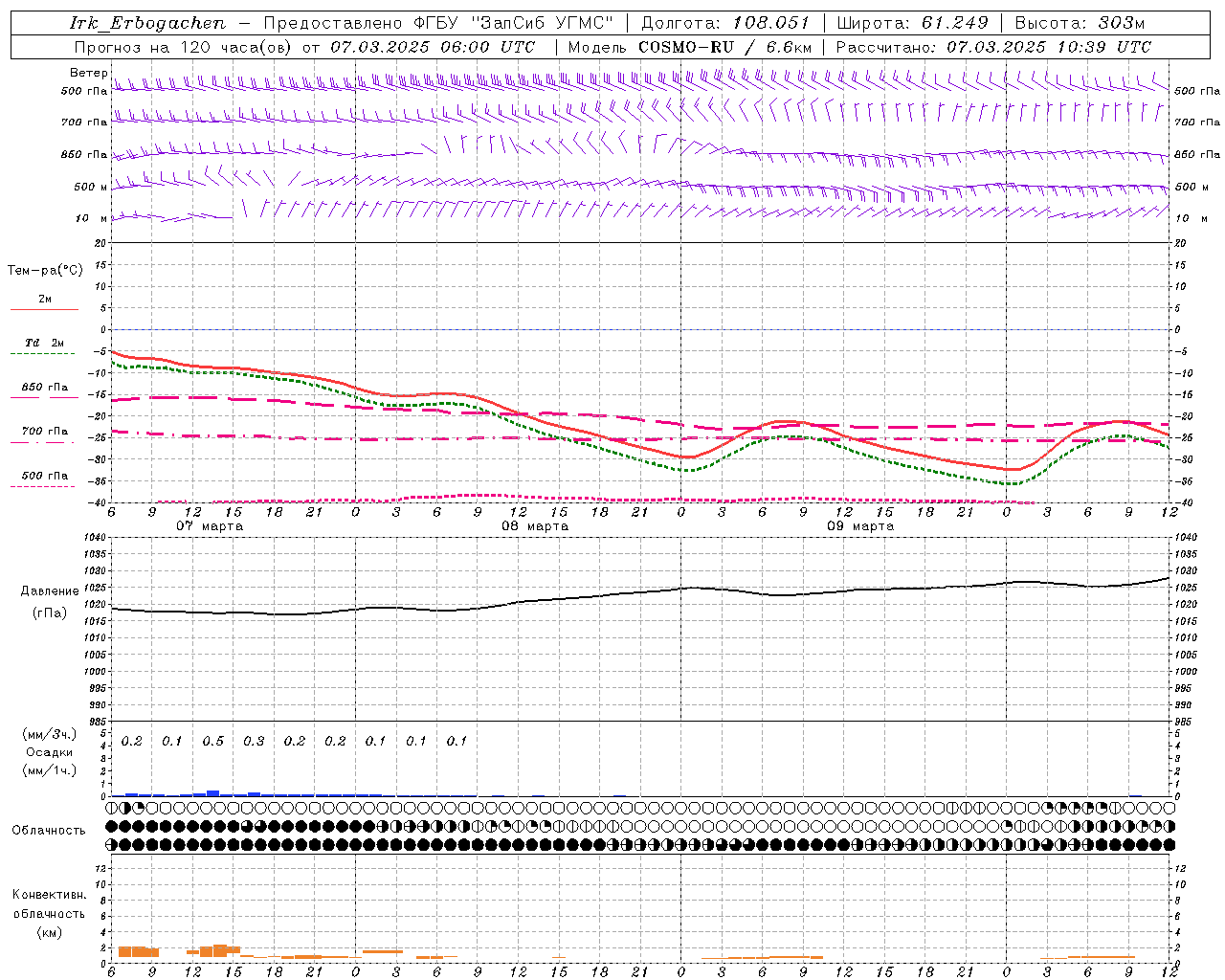Click the Irk_Erbogachen station name in header

point(147,23)
